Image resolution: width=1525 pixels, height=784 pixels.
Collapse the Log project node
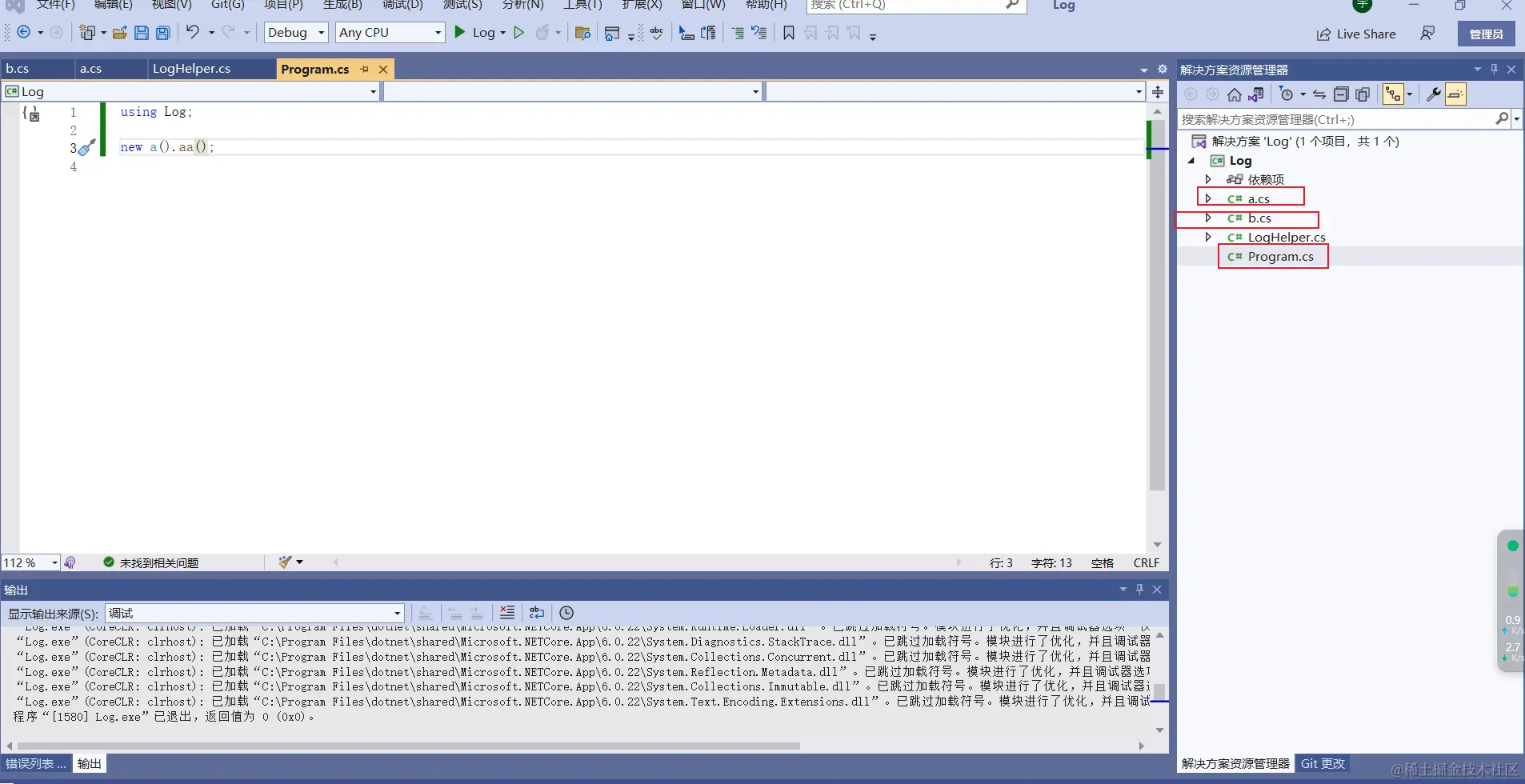click(1191, 161)
